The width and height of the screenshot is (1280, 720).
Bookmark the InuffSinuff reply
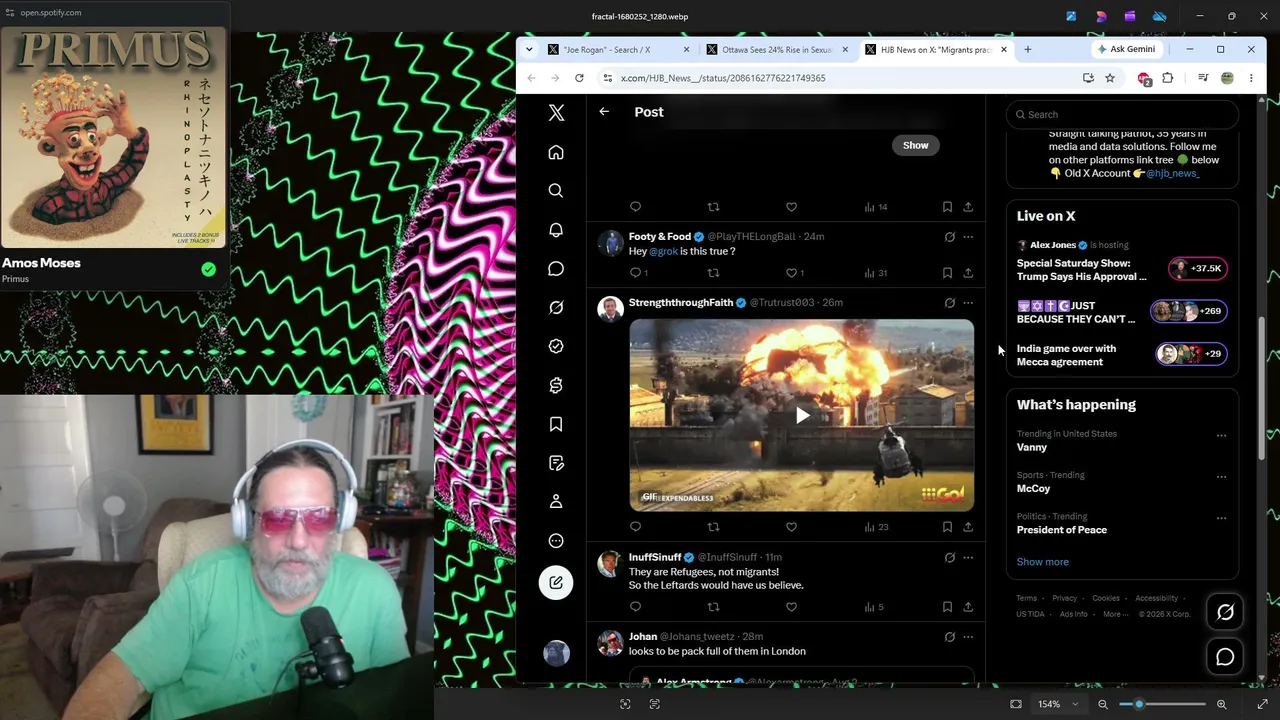point(947,607)
